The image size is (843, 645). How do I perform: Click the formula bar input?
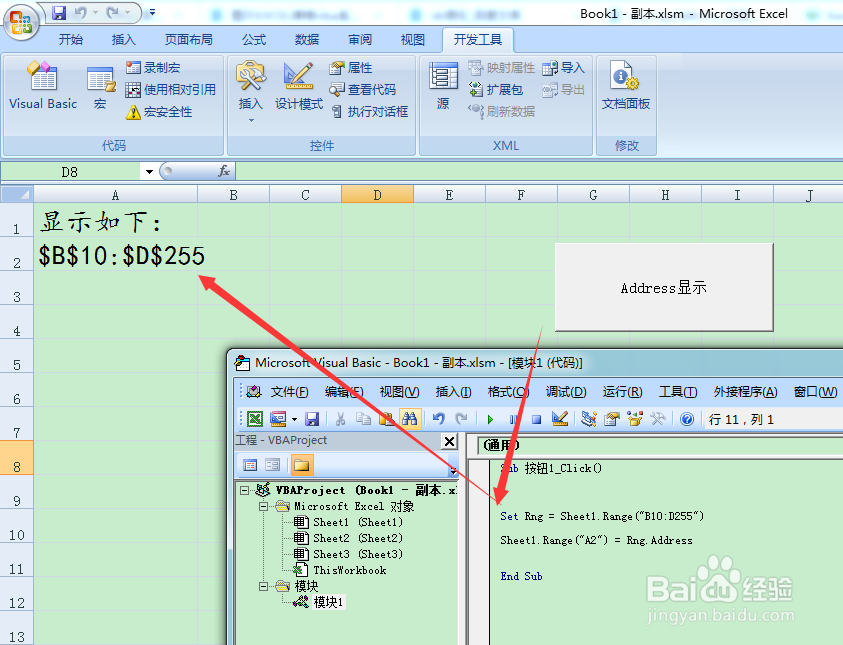(x=539, y=171)
